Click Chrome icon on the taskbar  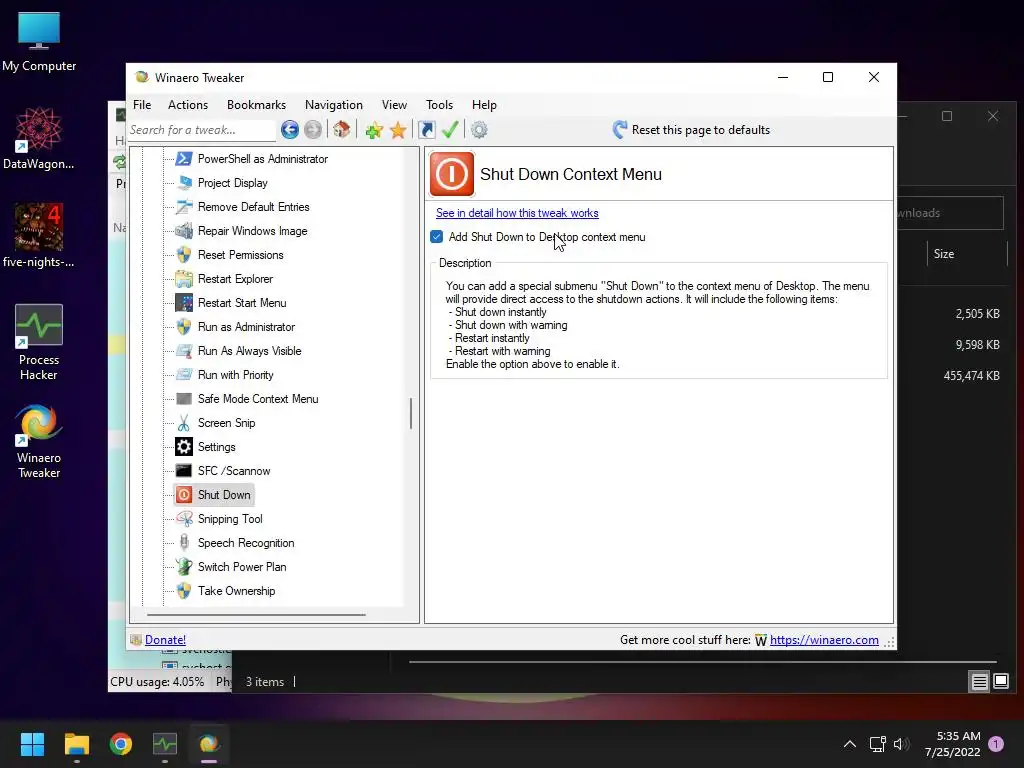[121, 744]
